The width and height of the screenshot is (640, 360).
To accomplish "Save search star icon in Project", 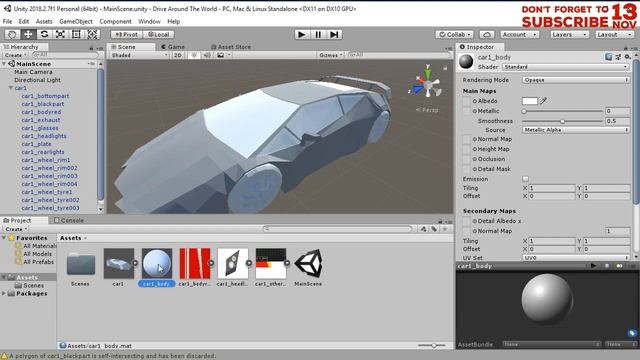I will [x=445, y=229].
